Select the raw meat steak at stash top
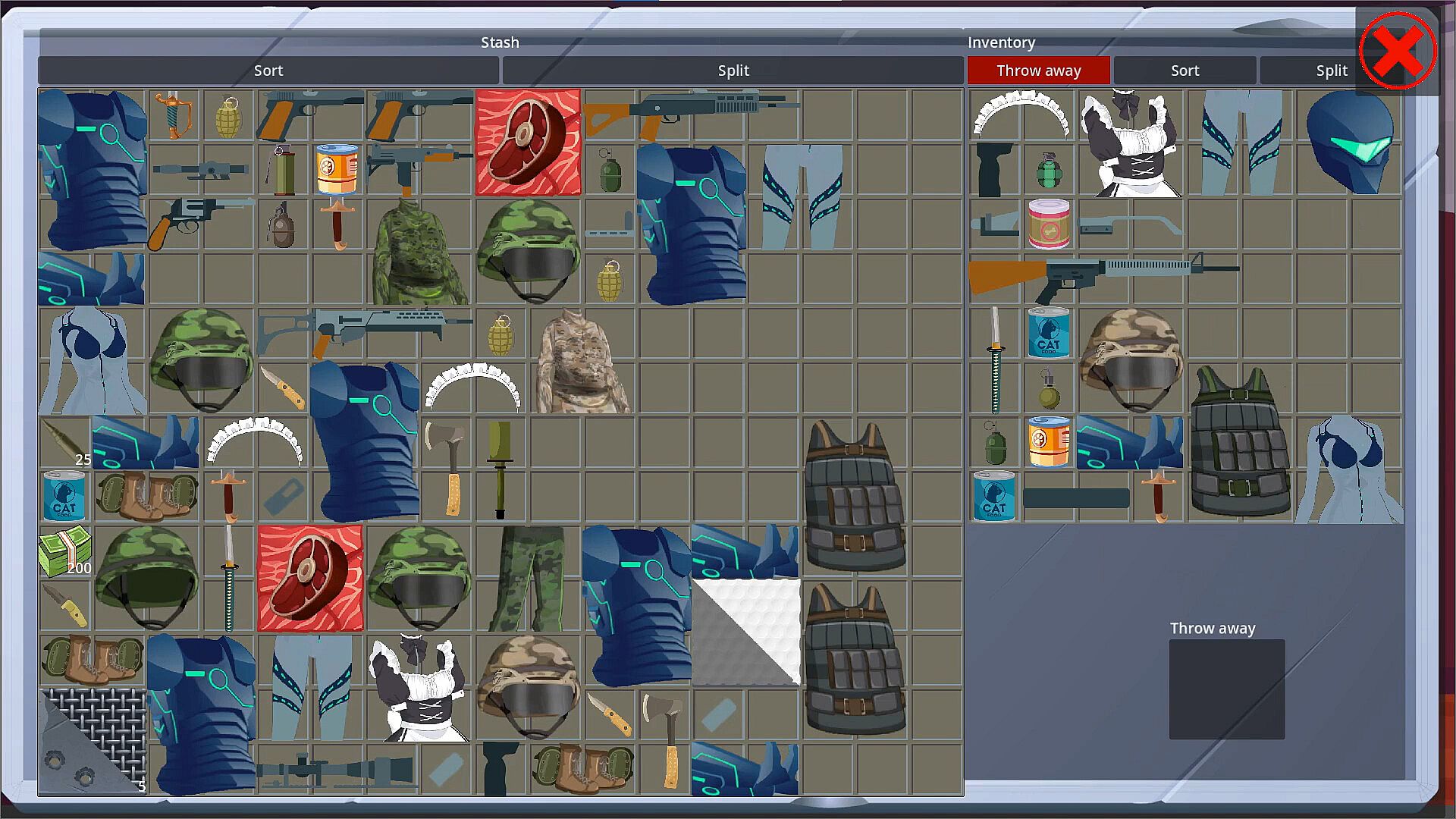The image size is (1456, 819). click(x=528, y=143)
